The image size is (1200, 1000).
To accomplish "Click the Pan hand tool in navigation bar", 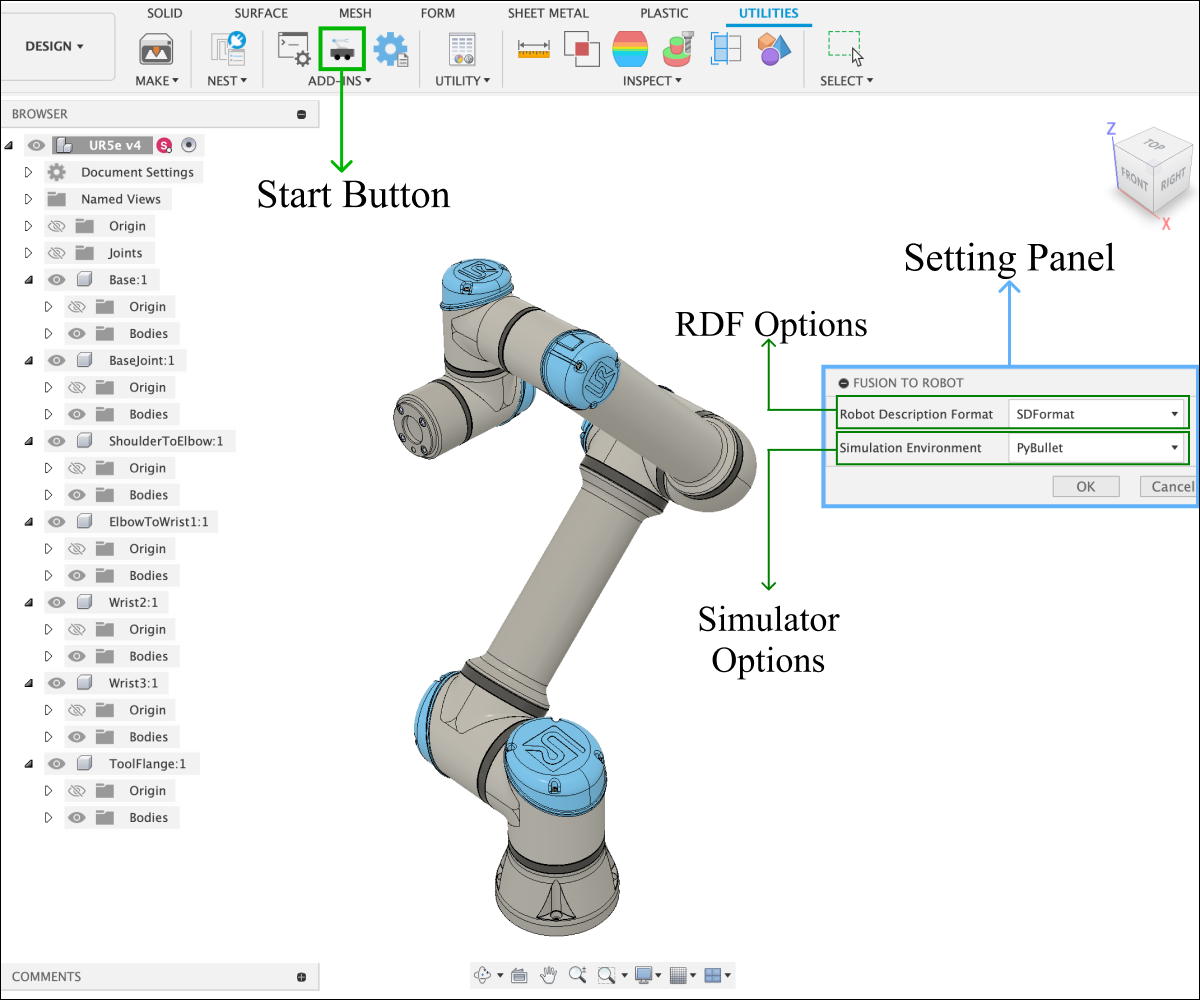I will (548, 974).
